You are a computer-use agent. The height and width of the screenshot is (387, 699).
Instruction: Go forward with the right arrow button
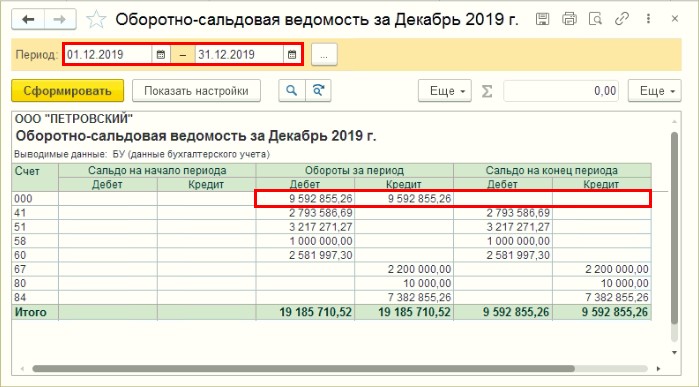(60, 20)
